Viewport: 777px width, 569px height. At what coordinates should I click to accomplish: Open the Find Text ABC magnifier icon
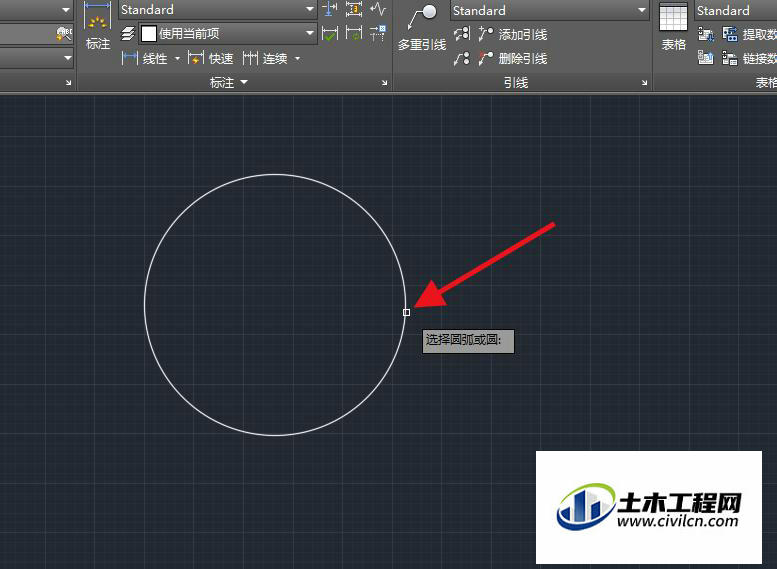pos(64,34)
